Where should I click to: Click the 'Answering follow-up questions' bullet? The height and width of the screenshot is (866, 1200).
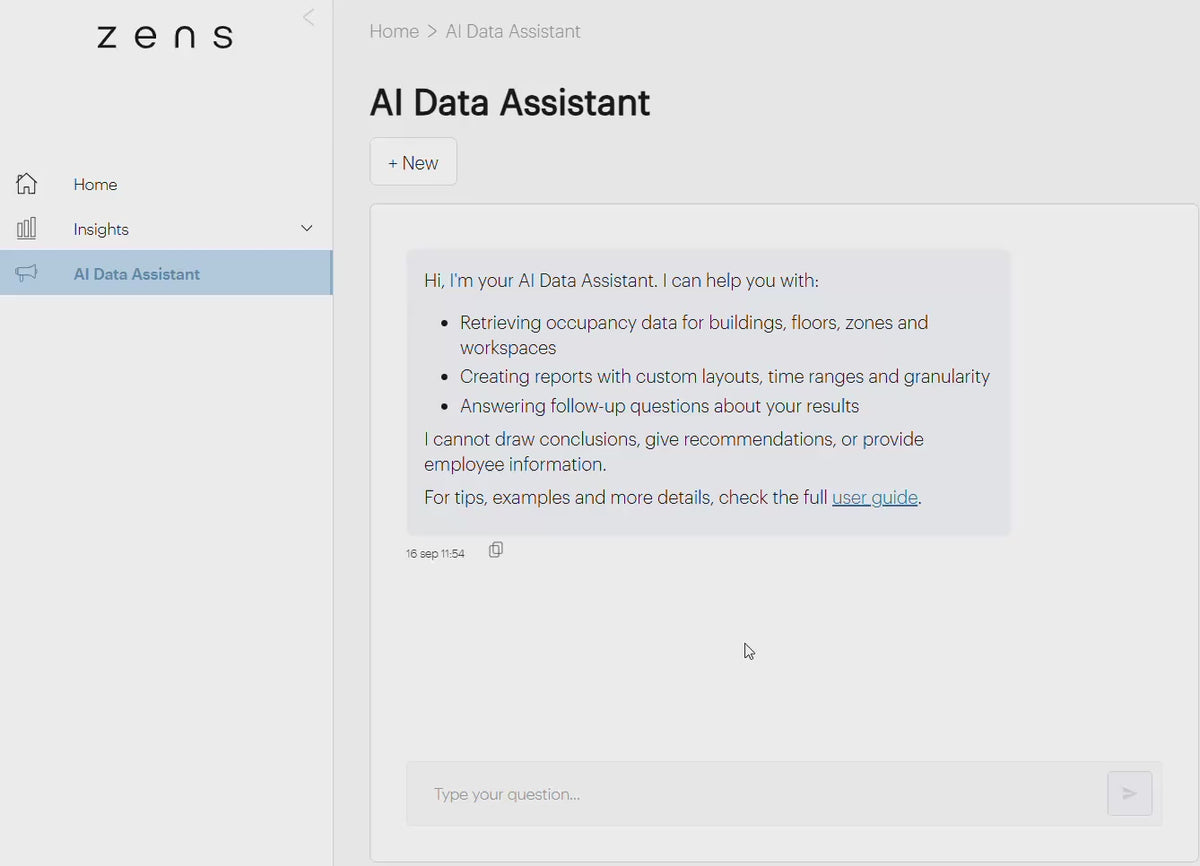click(660, 406)
